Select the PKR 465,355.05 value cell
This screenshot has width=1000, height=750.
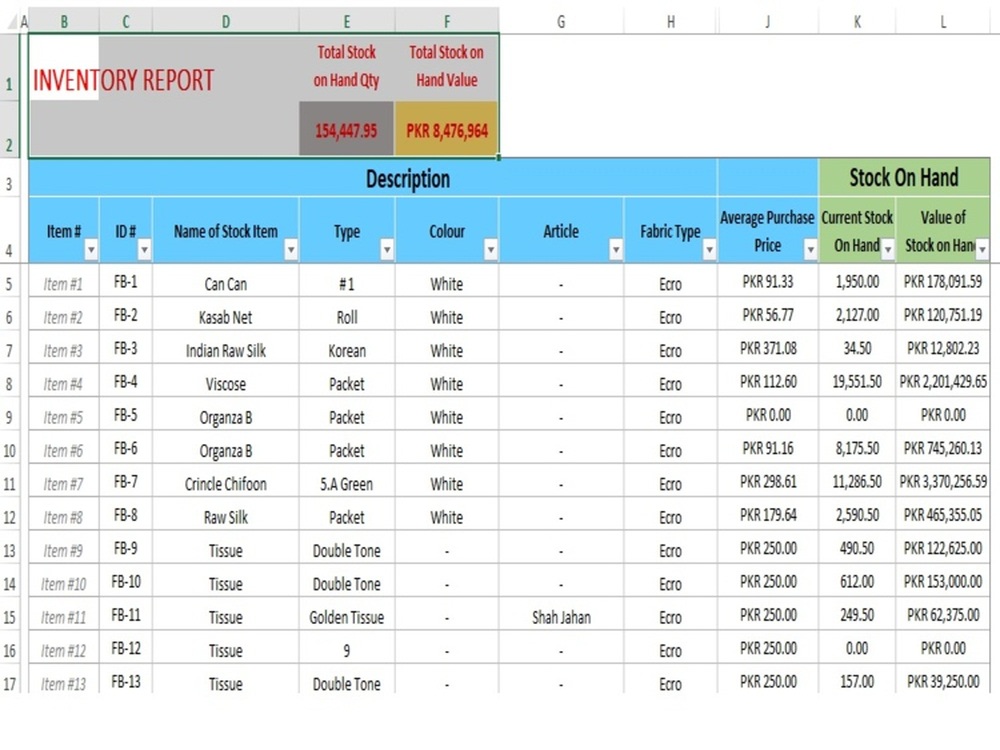943,515
